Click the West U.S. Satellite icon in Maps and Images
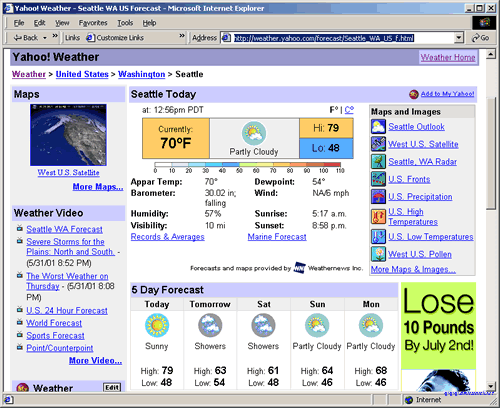This screenshot has height=408, width=500. [x=378, y=144]
